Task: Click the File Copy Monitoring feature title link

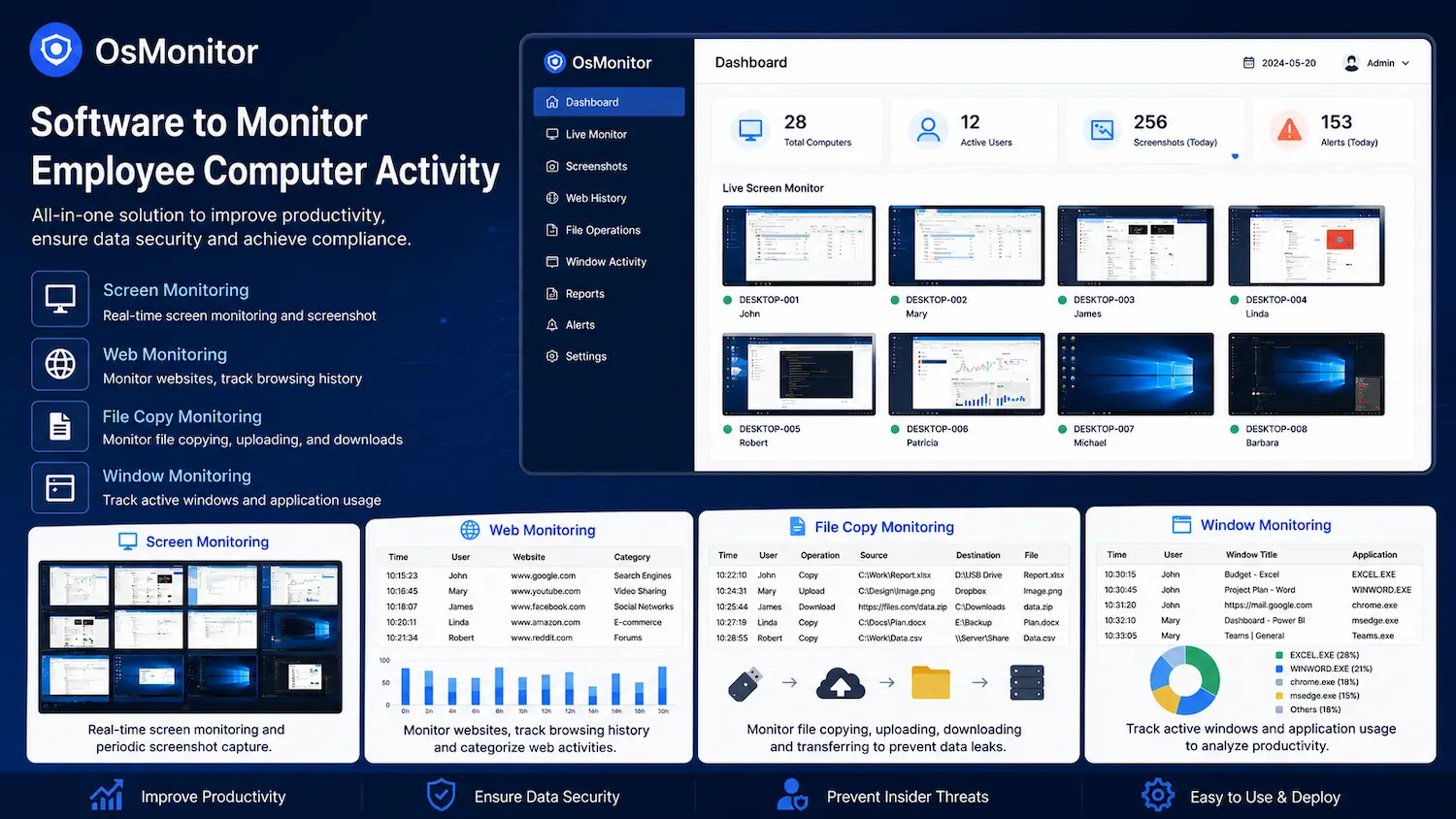Action: tap(182, 416)
